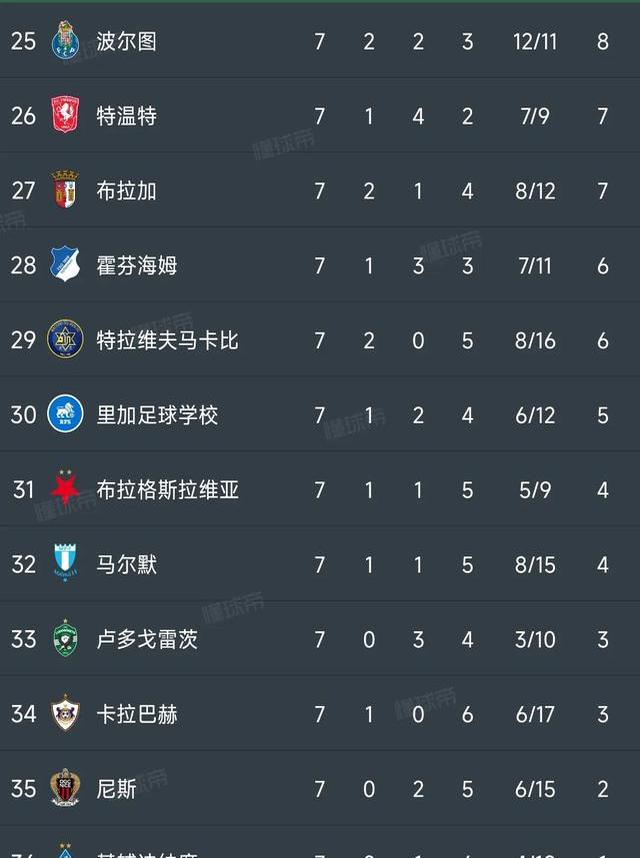Click the Malmö shield badge

(x=64, y=564)
